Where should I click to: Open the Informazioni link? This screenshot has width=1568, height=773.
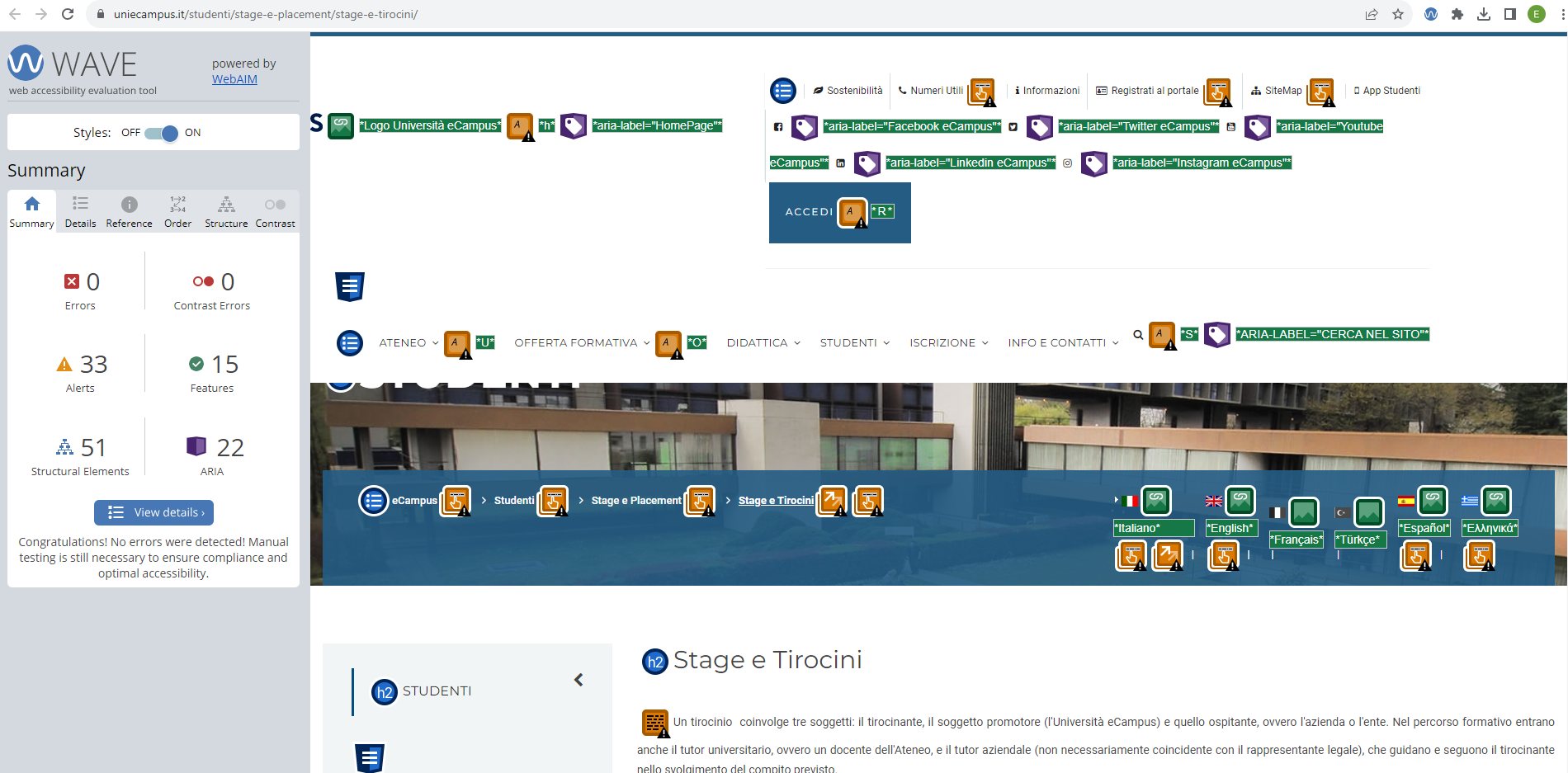pyautogui.click(x=1046, y=91)
